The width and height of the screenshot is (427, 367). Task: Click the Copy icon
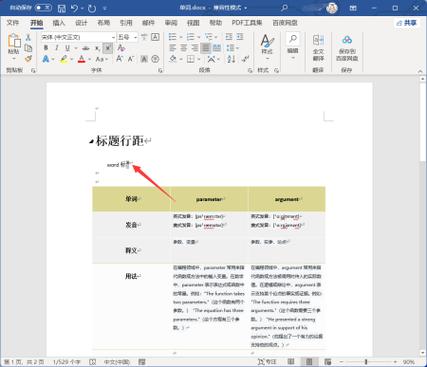pos(28,48)
